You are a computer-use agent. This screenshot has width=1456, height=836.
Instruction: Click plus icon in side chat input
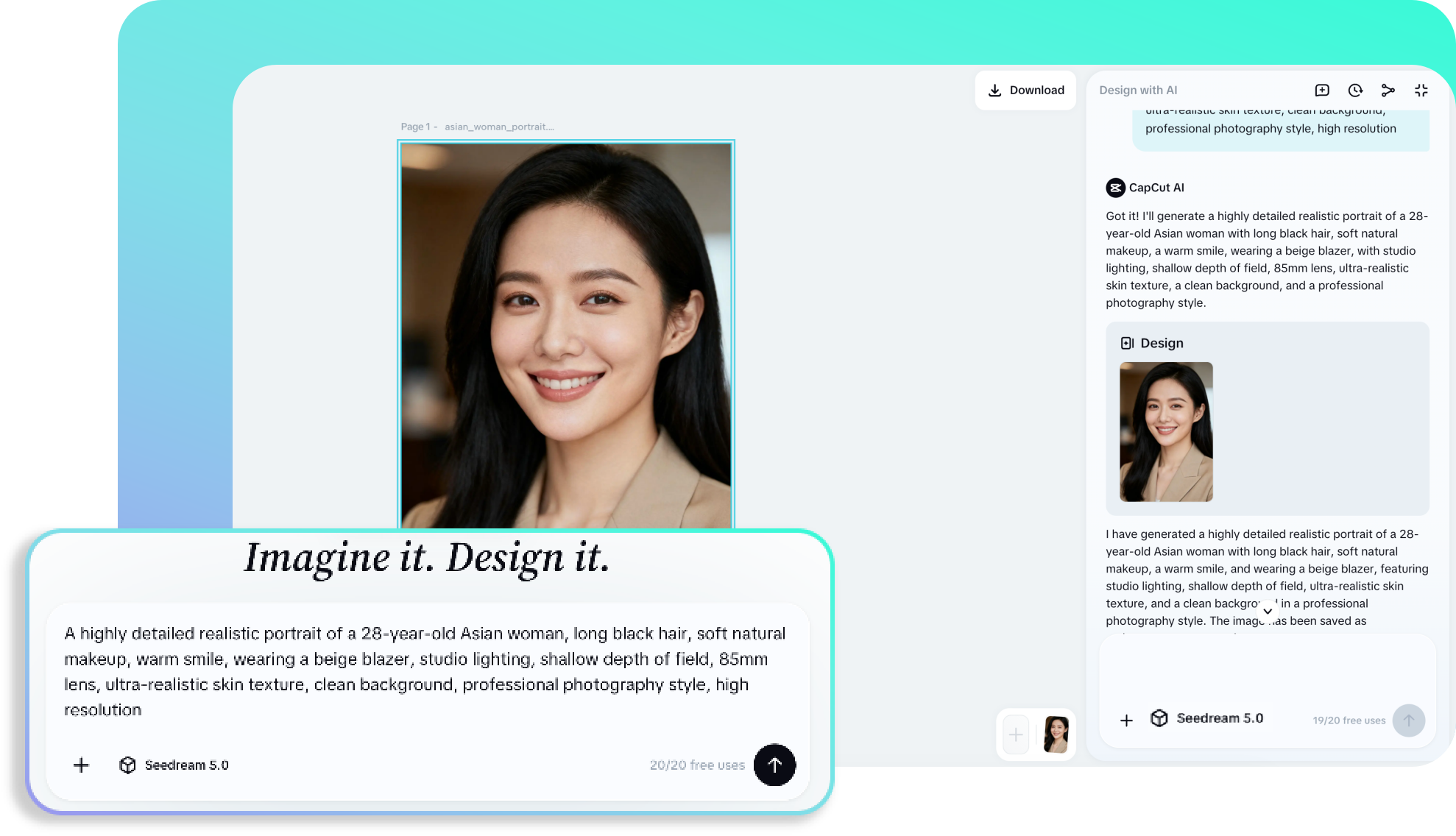(x=1126, y=720)
